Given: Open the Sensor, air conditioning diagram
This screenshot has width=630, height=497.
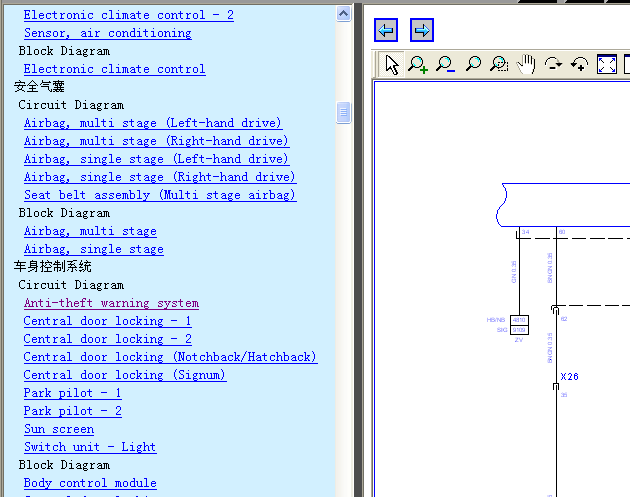Looking at the screenshot, I should [x=108, y=33].
